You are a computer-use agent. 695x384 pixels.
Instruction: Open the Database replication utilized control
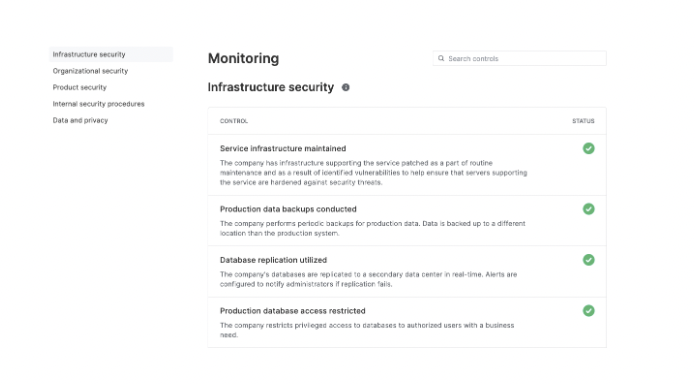tap(273, 260)
